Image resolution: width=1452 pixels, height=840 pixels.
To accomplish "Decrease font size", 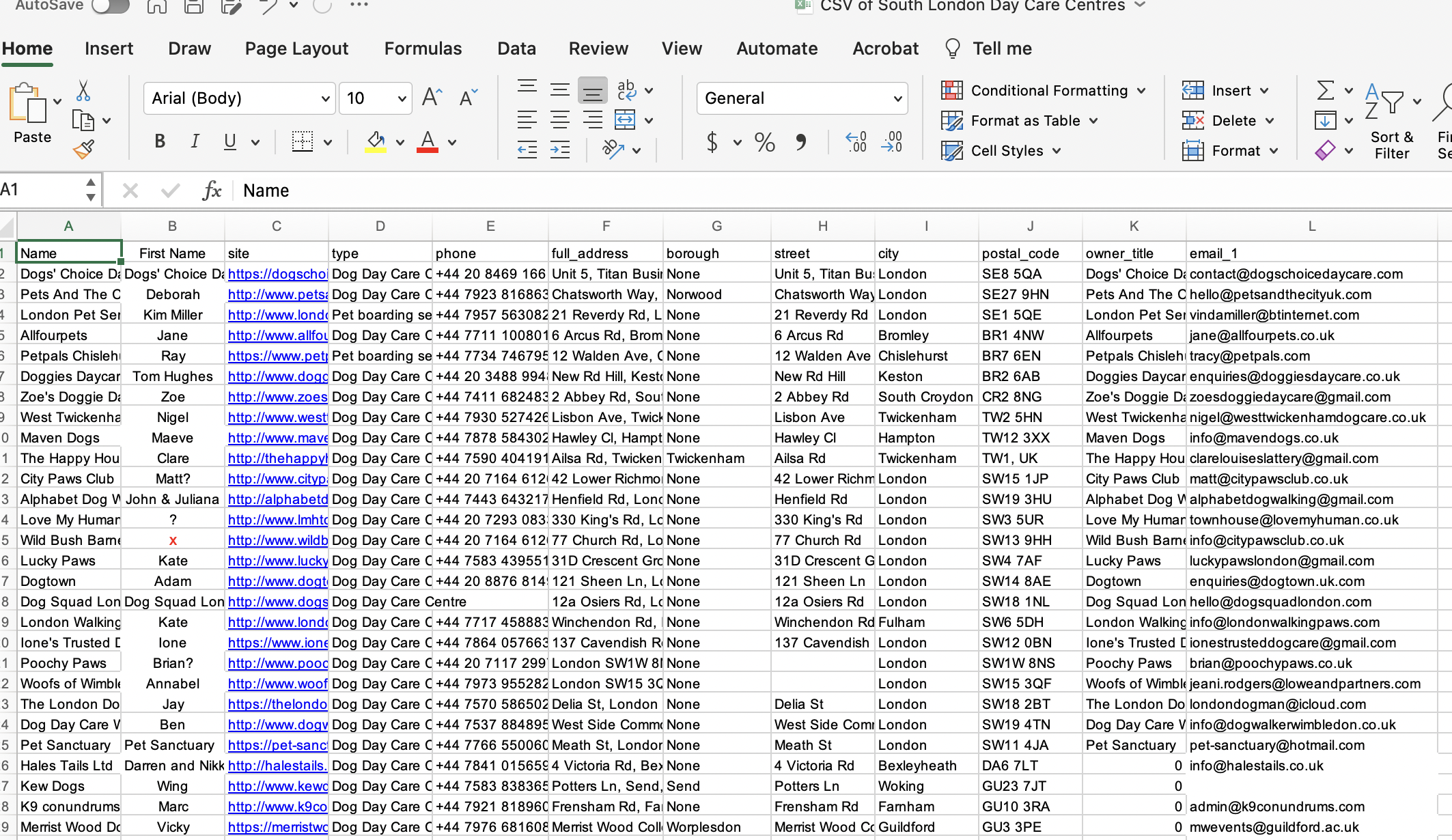I will click(468, 98).
